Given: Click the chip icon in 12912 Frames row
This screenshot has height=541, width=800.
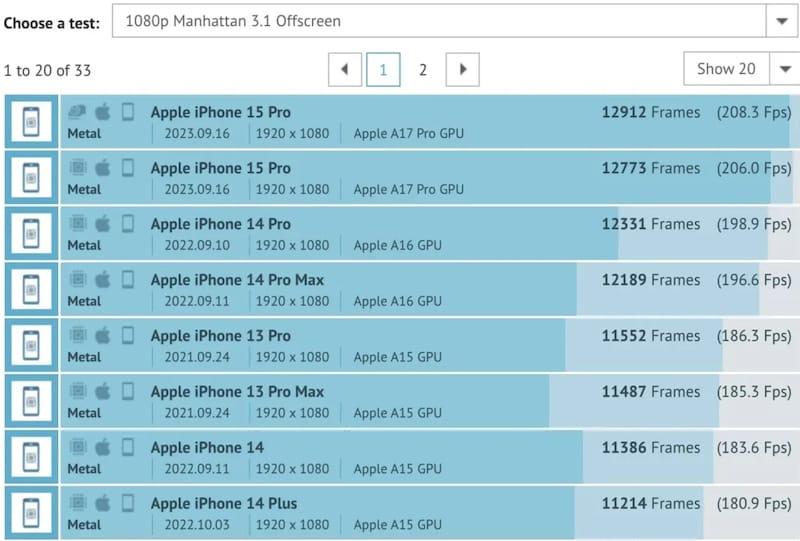Looking at the screenshot, I should pos(78,111).
